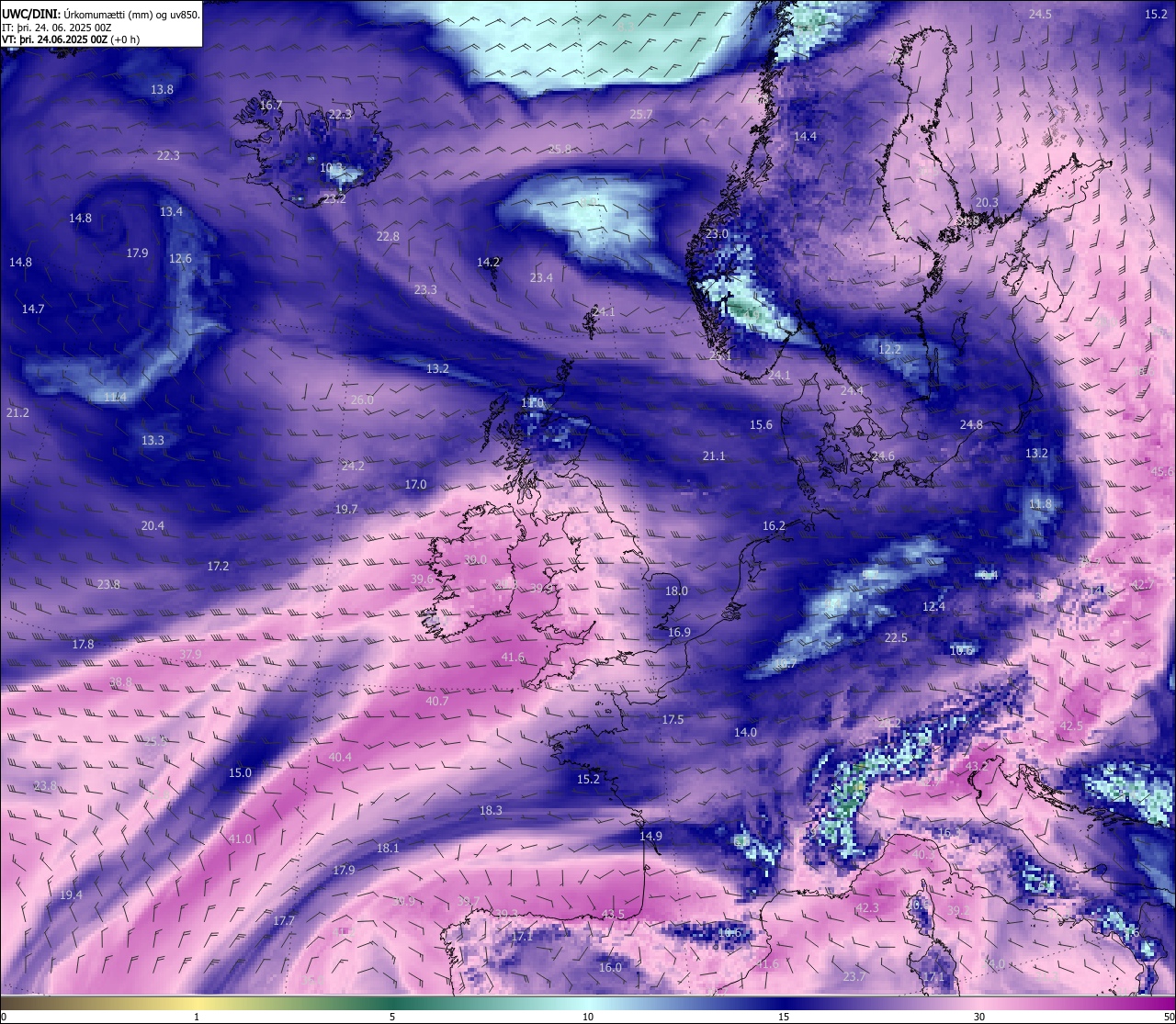The width and height of the screenshot is (1176, 1024).
Task: Click the 23.3 value in the North Atlantic
Action: tap(425, 289)
